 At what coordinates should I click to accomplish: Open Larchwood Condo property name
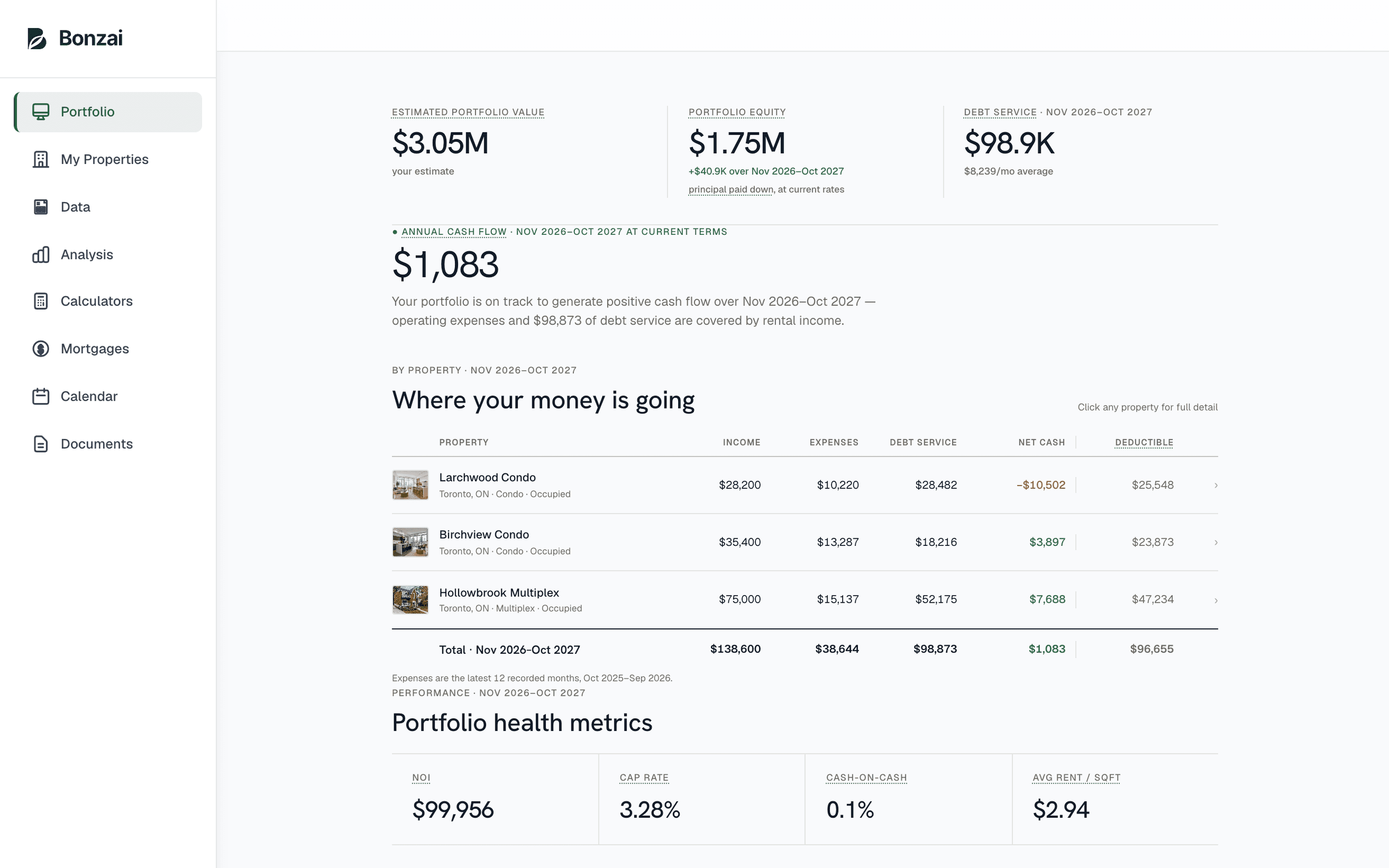click(487, 477)
